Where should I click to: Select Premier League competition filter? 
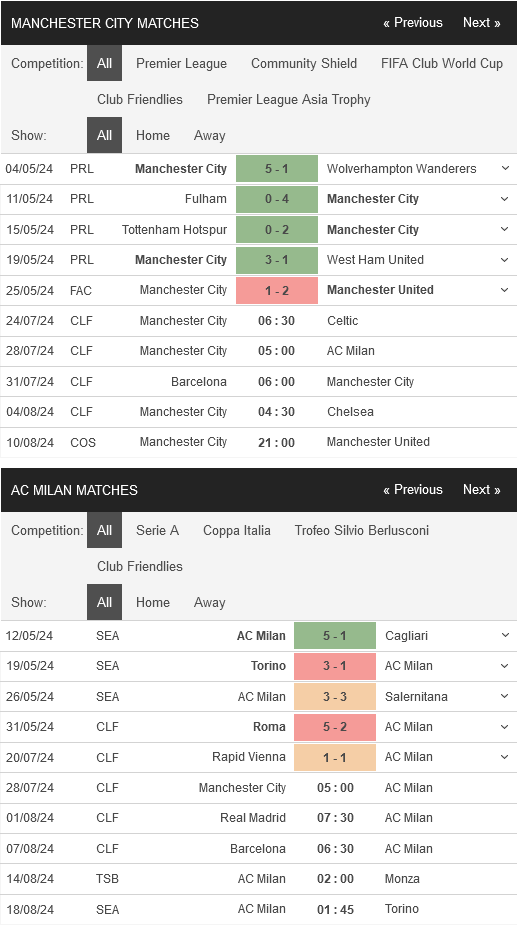pos(181,64)
